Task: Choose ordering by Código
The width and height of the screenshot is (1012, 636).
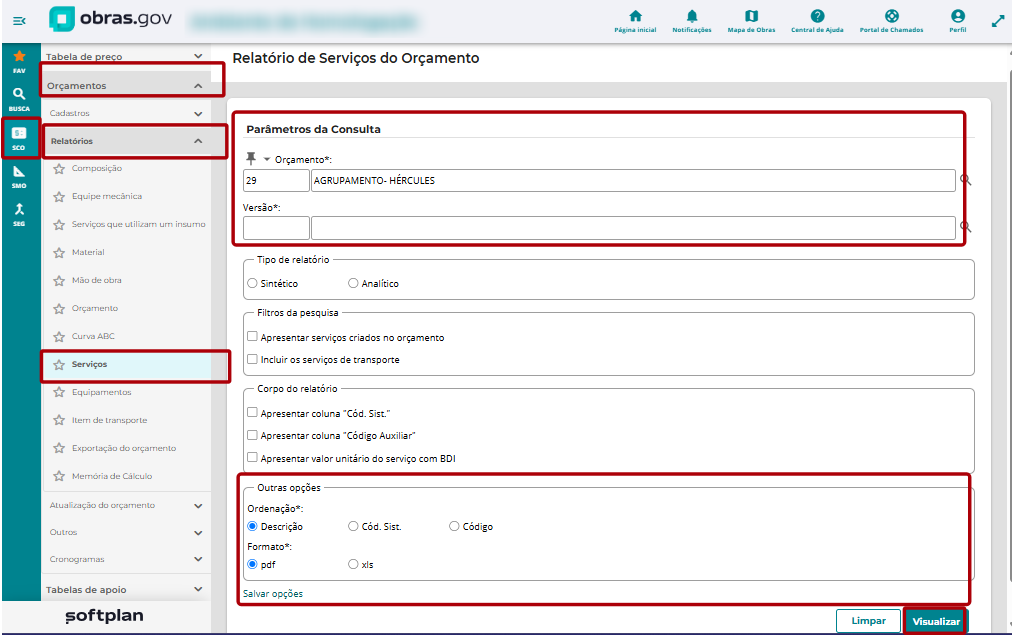Action: pos(454,526)
